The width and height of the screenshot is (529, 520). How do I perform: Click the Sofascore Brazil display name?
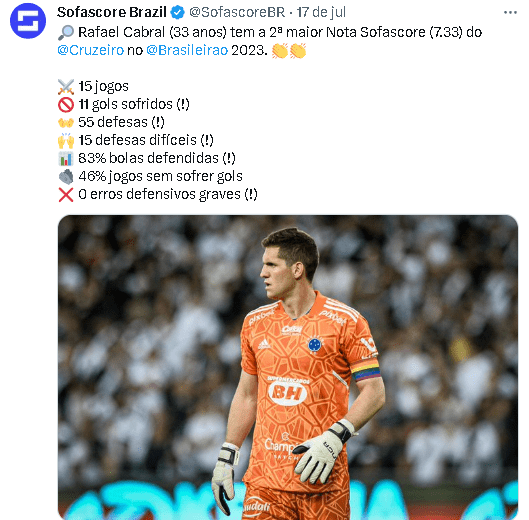tap(112, 12)
